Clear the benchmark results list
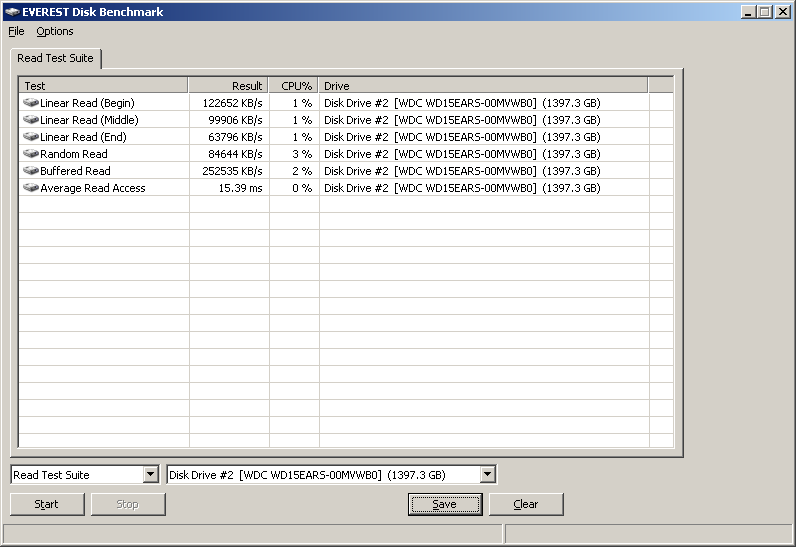The height and width of the screenshot is (547, 796). point(525,504)
